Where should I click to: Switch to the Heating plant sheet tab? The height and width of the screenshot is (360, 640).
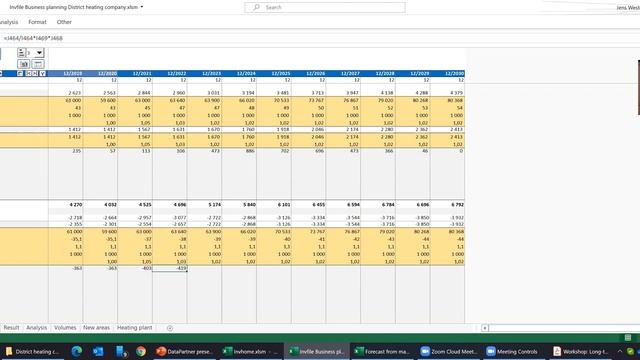point(134,328)
